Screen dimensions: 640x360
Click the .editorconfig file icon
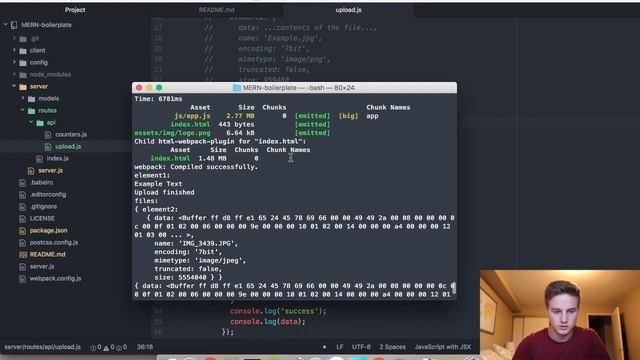coord(22,195)
